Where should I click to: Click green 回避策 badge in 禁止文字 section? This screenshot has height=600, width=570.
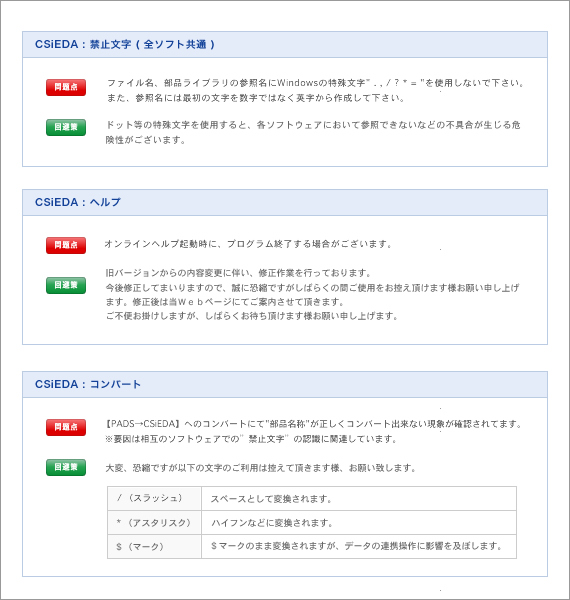(x=66, y=127)
